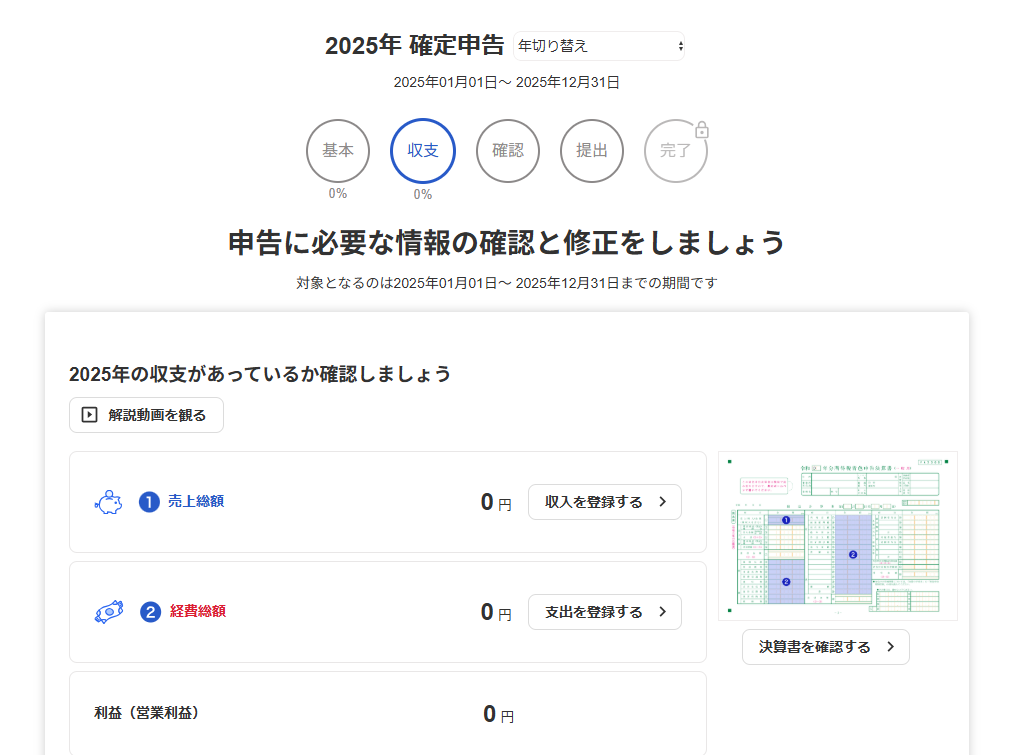Click the chevron arrow in 収入を登録する

point(663,502)
